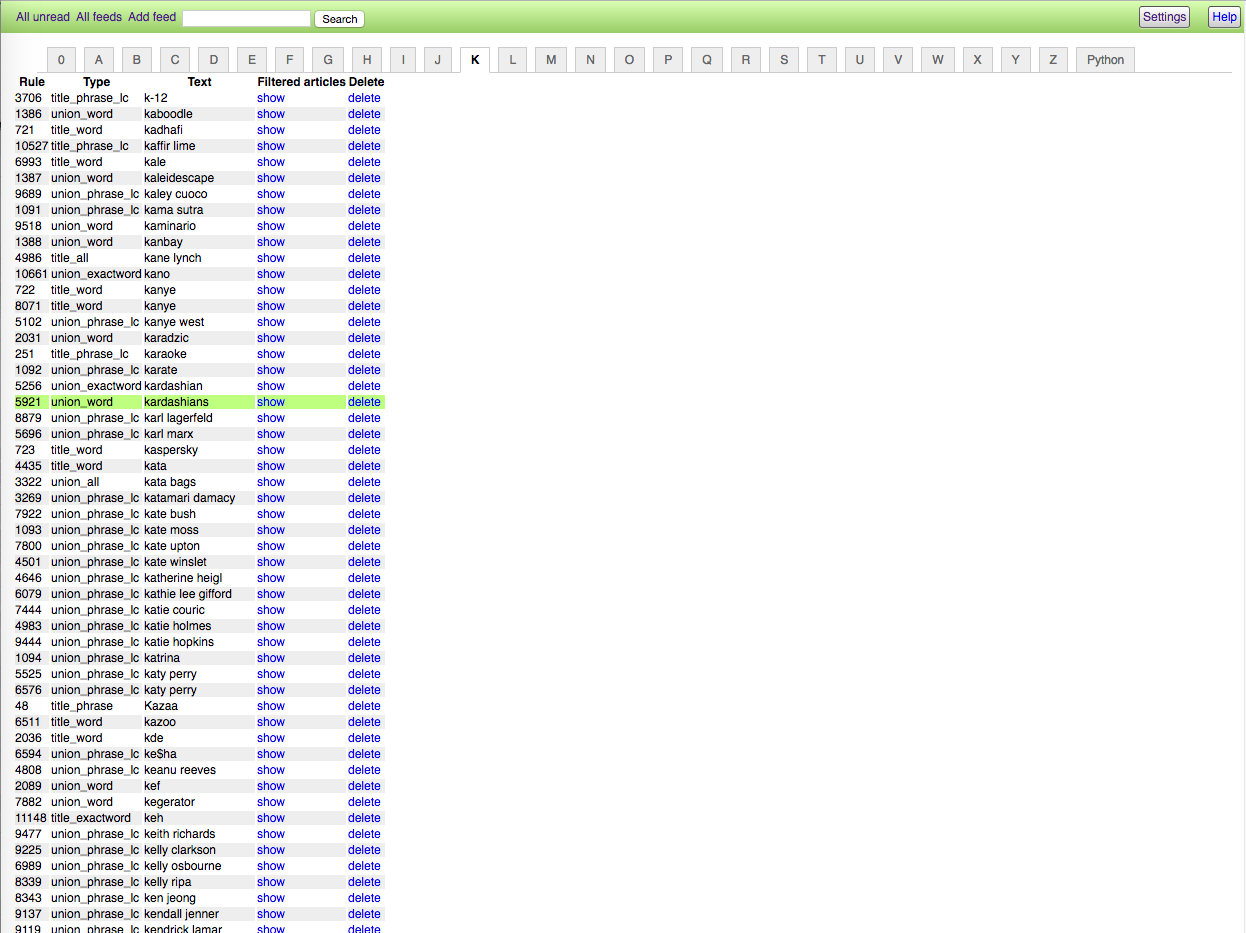Delete the keanu reeves rule

point(364,770)
